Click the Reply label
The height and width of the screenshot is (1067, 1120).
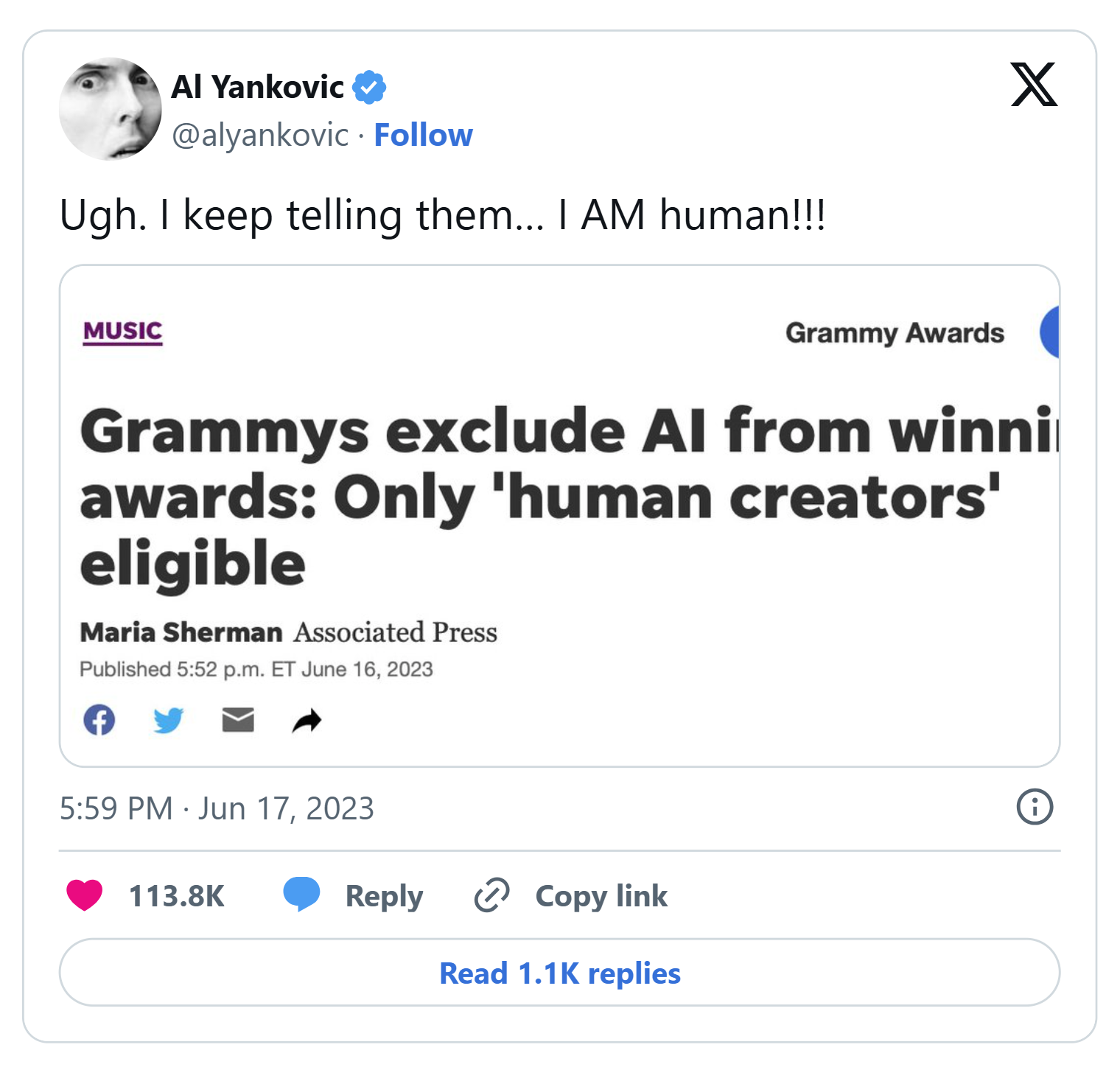(x=384, y=896)
